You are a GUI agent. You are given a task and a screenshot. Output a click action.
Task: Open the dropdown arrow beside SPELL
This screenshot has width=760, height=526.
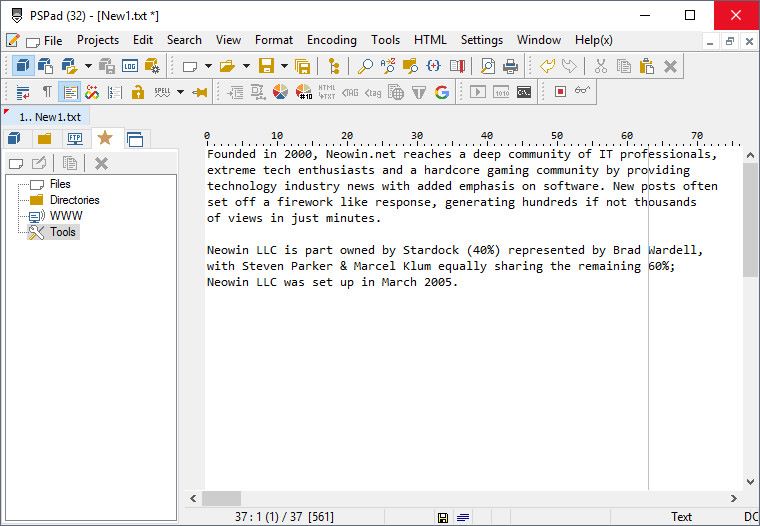click(180, 92)
